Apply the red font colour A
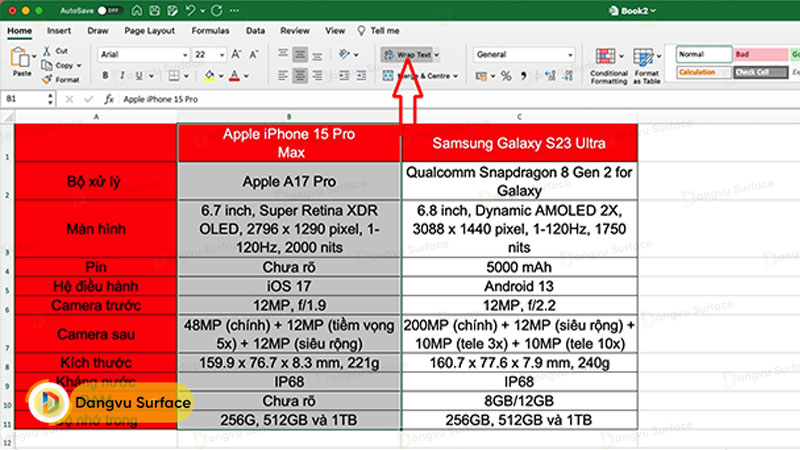 point(234,76)
